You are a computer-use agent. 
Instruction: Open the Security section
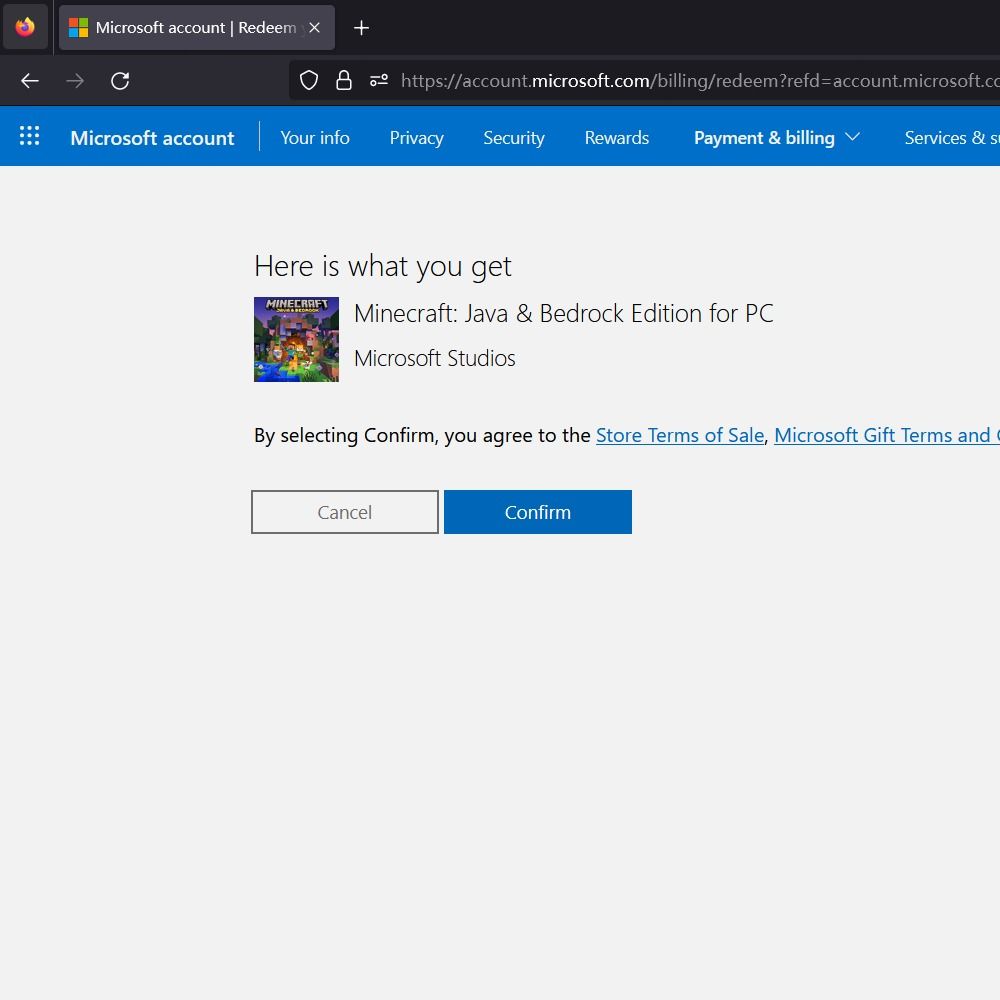[x=513, y=138]
